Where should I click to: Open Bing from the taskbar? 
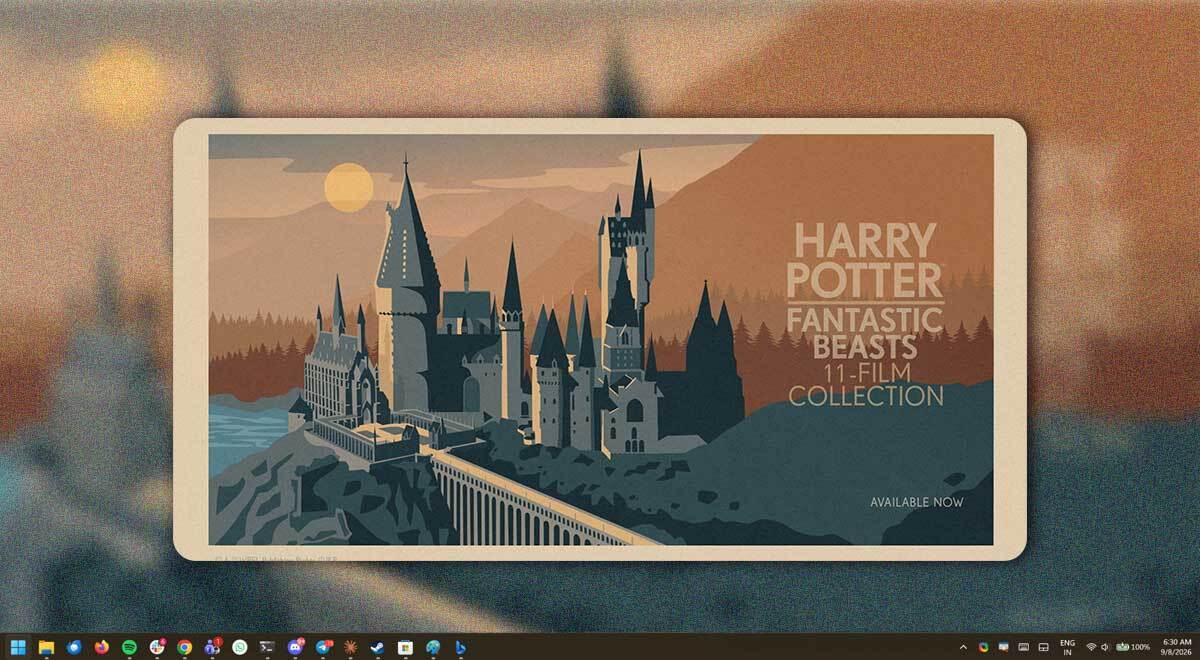coord(460,647)
